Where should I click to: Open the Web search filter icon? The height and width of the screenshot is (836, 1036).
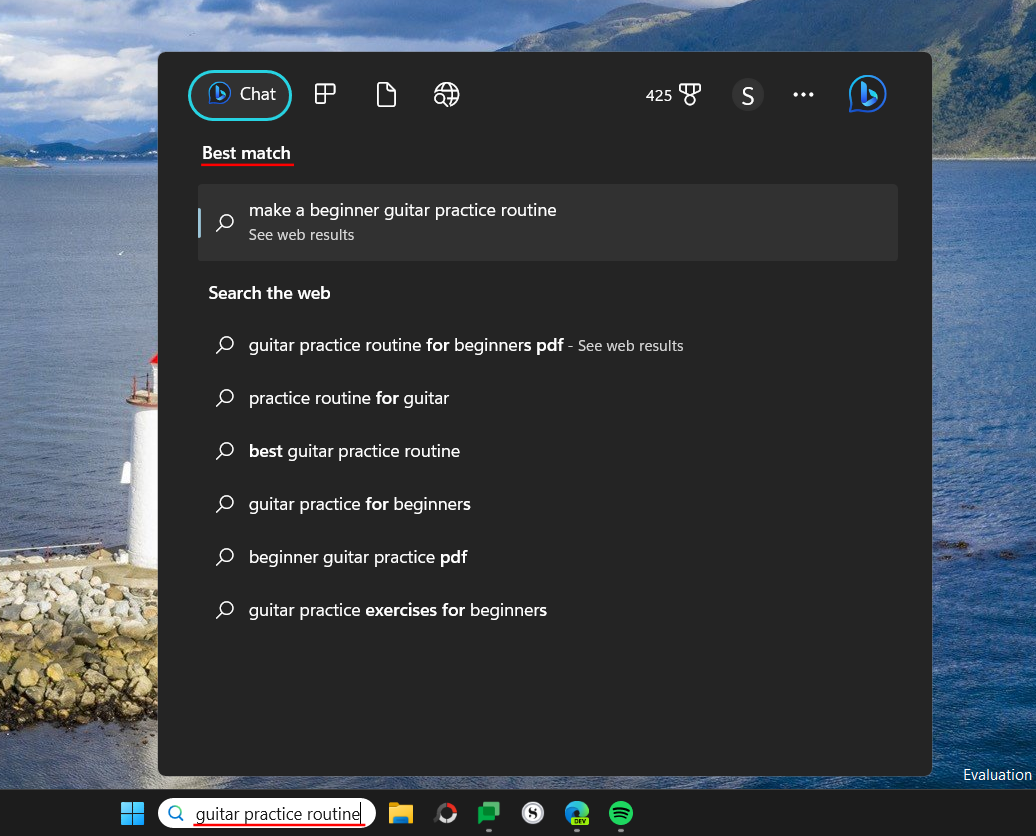click(446, 94)
